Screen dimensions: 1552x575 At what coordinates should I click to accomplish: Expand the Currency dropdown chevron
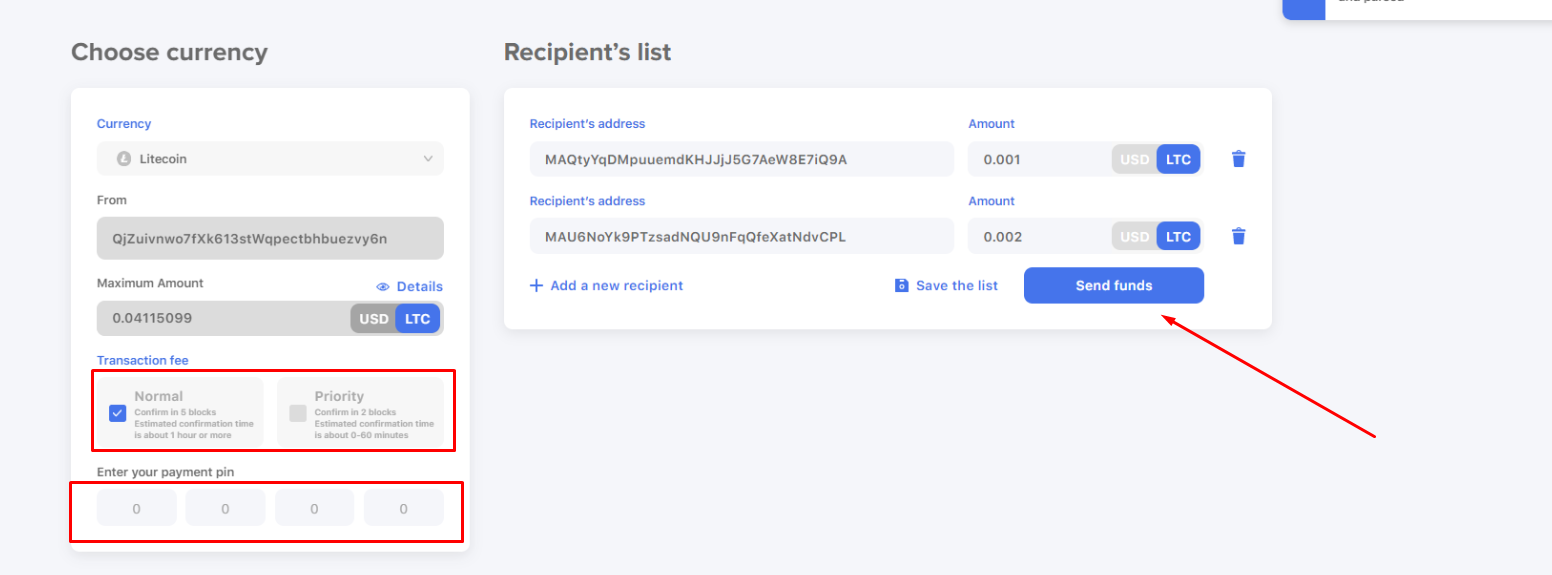pos(428,159)
